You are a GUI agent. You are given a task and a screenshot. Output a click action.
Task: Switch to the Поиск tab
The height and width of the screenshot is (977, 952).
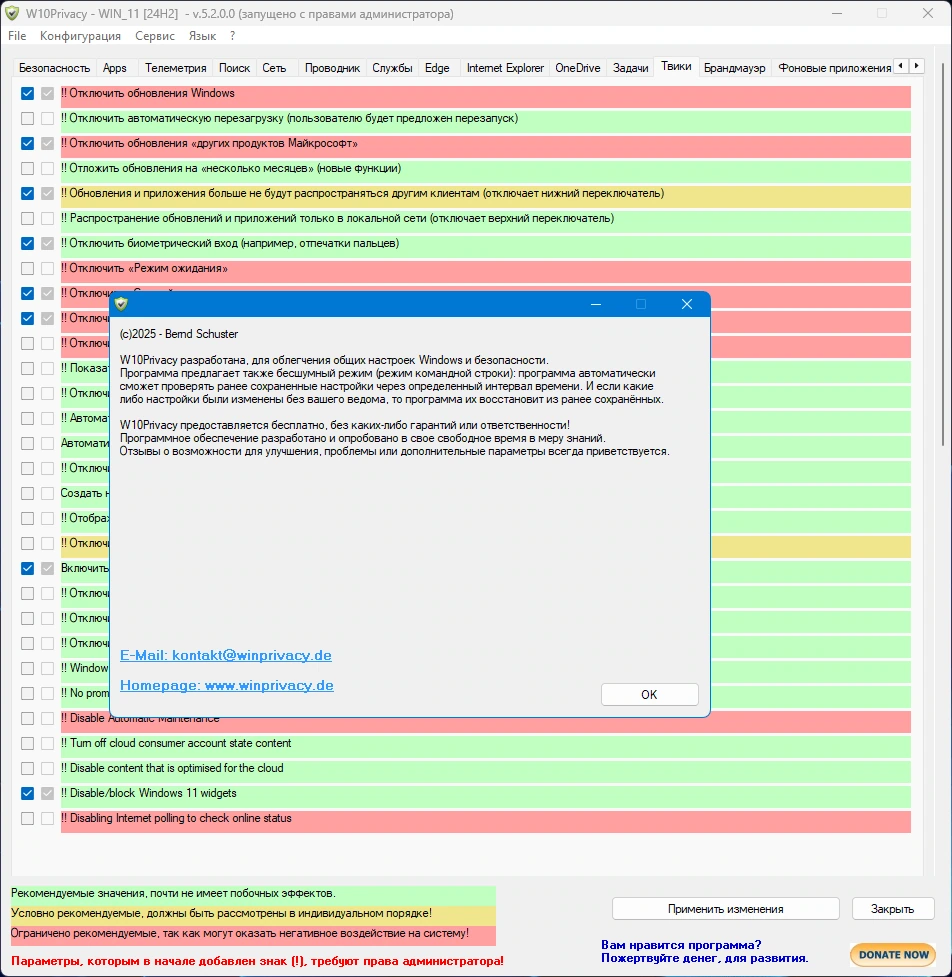[234, 68]
